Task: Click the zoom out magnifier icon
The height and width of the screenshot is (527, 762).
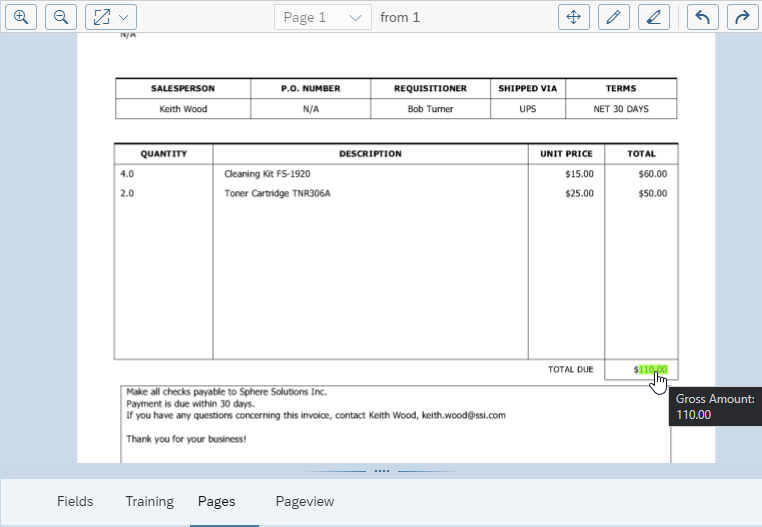Action: (x=61, y=17)
